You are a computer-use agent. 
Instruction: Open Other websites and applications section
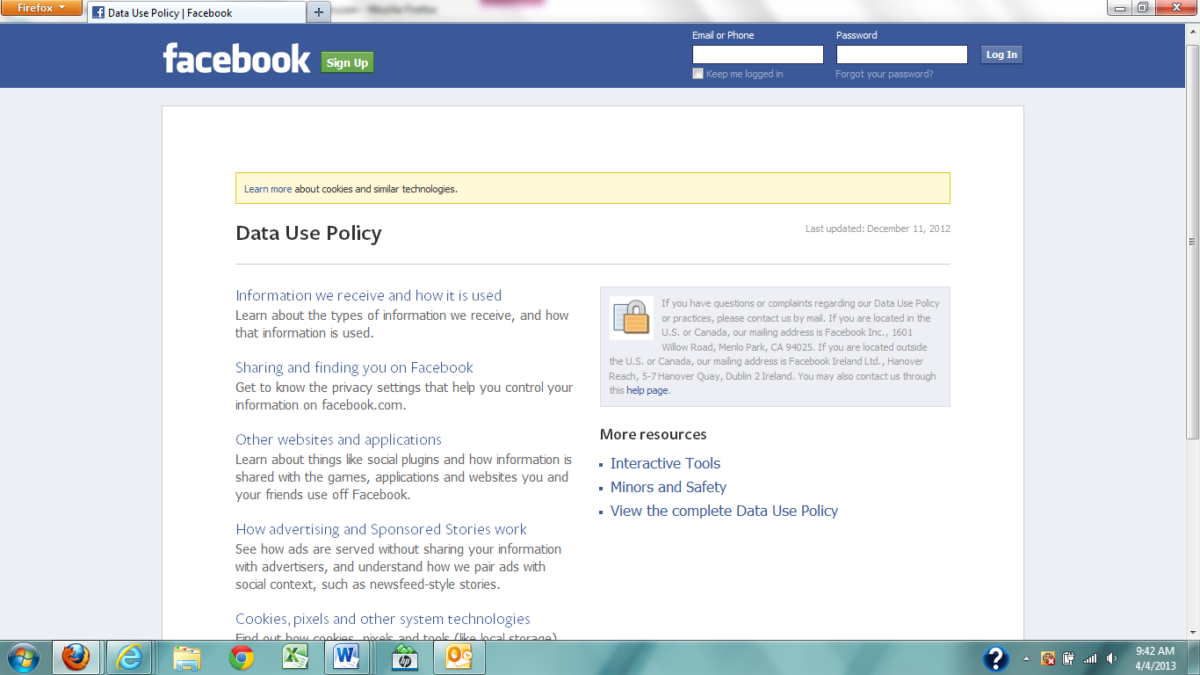pos(338,439)
